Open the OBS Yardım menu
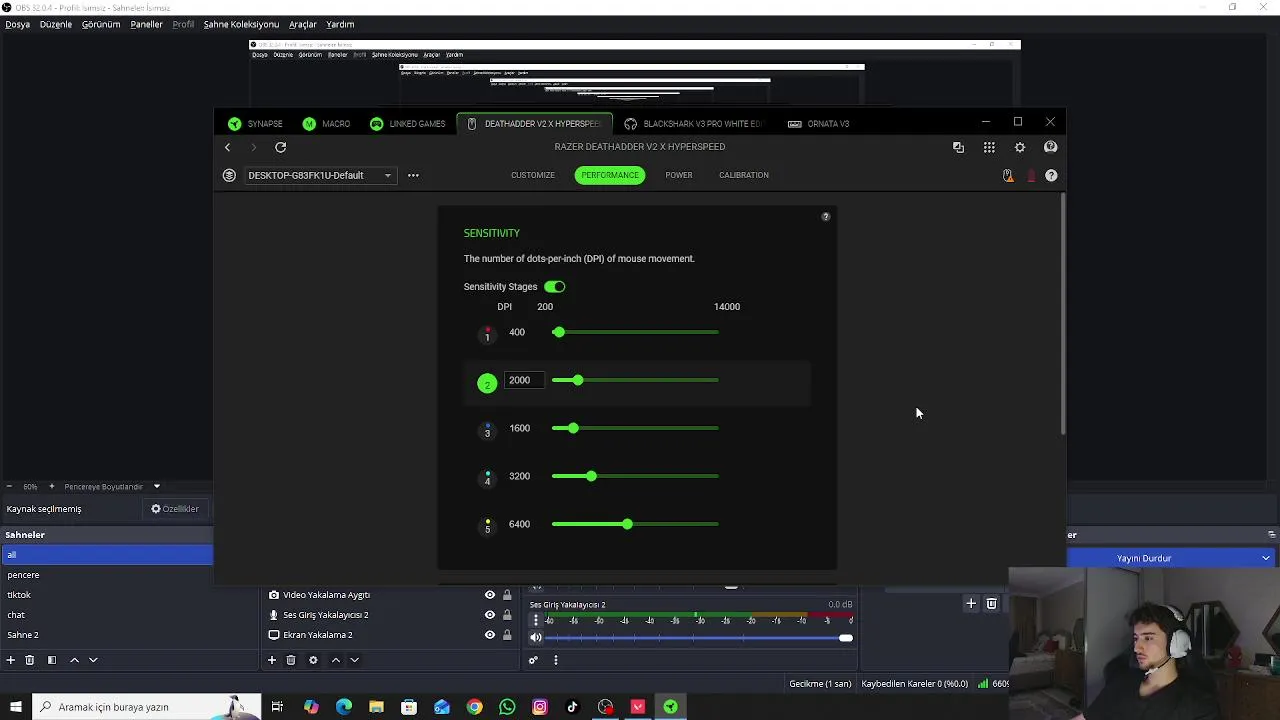1280x720 pixels. pos(340,24)
